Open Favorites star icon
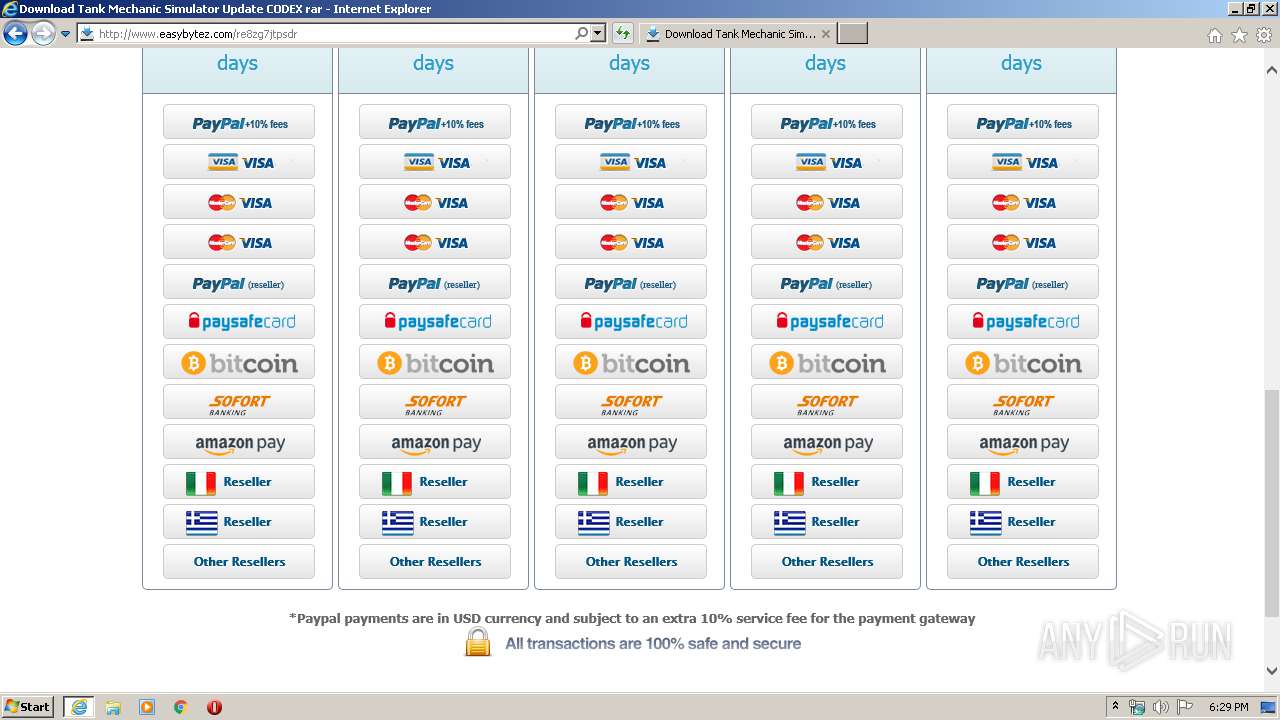 click(1239, 35)
